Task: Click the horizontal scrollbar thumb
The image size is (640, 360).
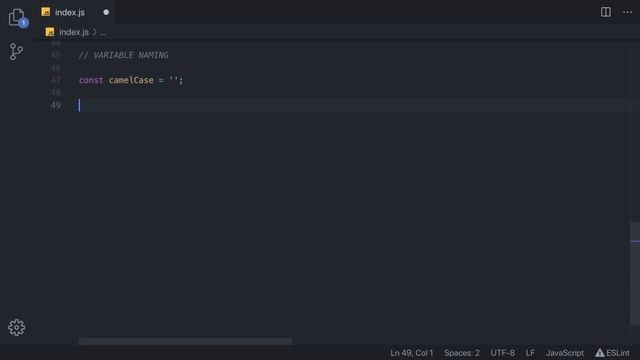Action: 185,341
